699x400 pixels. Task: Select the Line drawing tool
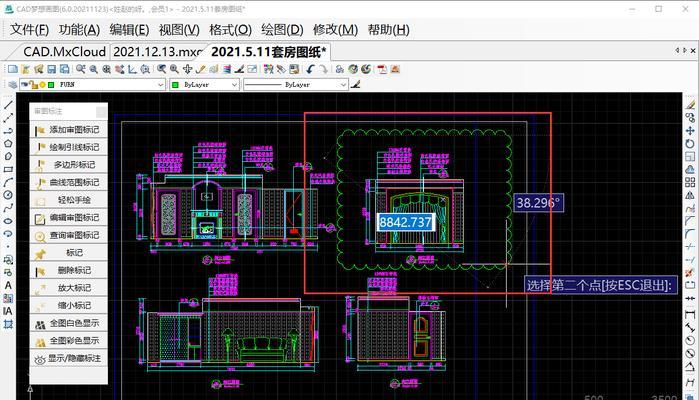point(8,105)
